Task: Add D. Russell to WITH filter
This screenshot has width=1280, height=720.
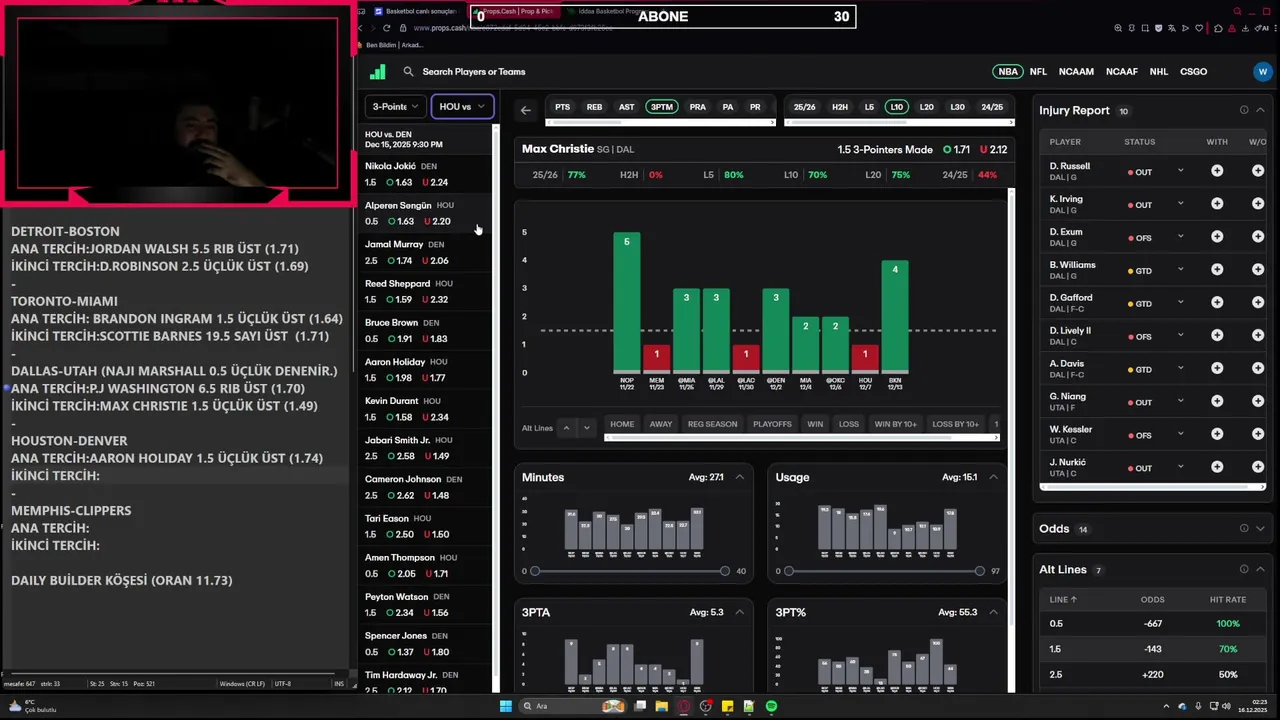Action: (x=1217, y=171)
